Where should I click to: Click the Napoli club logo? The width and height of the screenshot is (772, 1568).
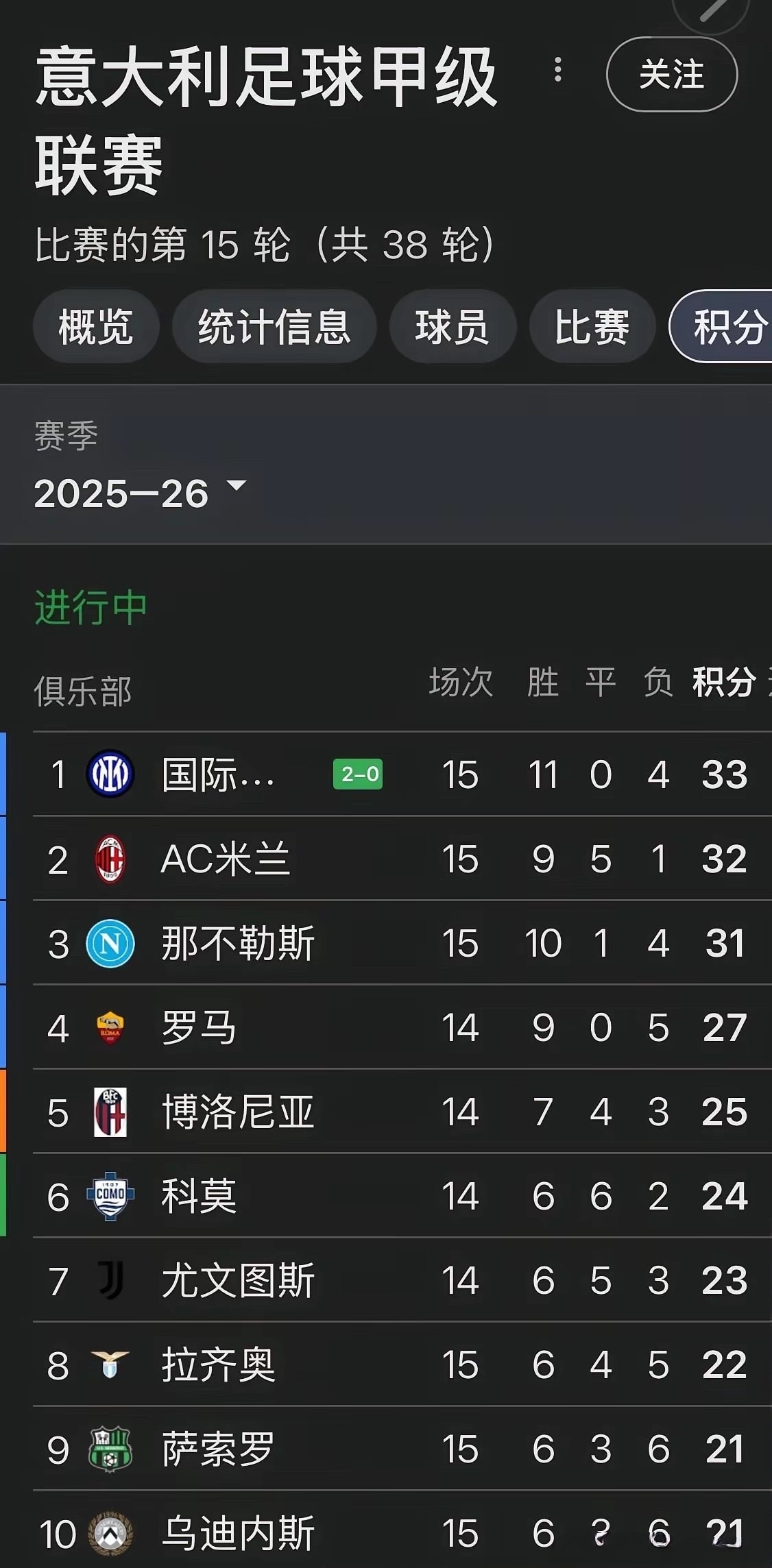(110, 943)
